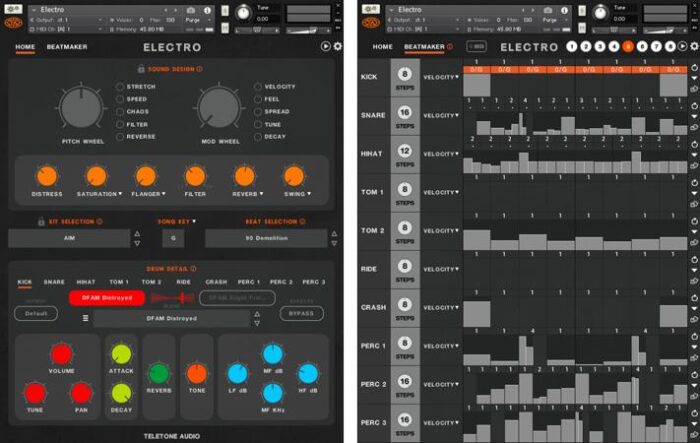The image size is (700, 443).
Task: Click the Snare row link icon
Action: [x=693, y=127]
